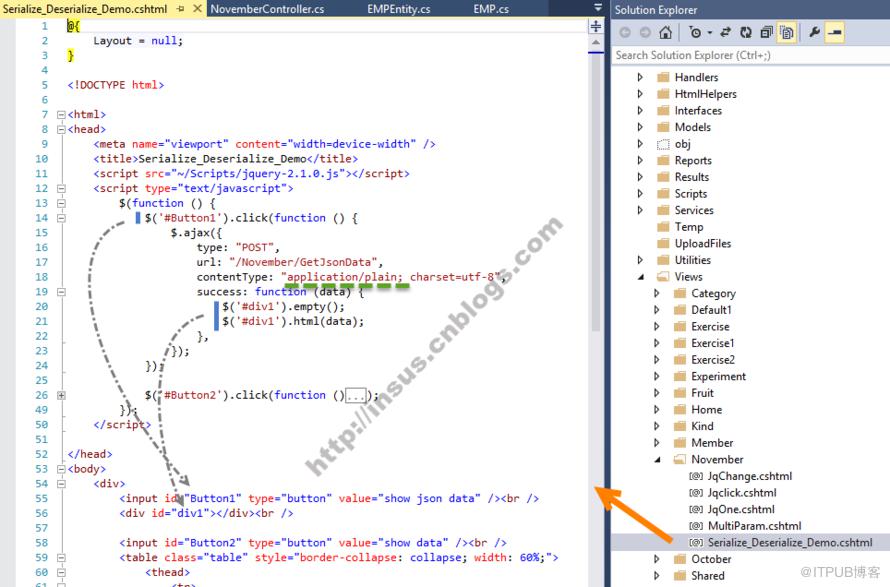Refresh the Solution Explorer tree
The width and height of the screenshot is (890, 587).
click(x=746, y=32)
